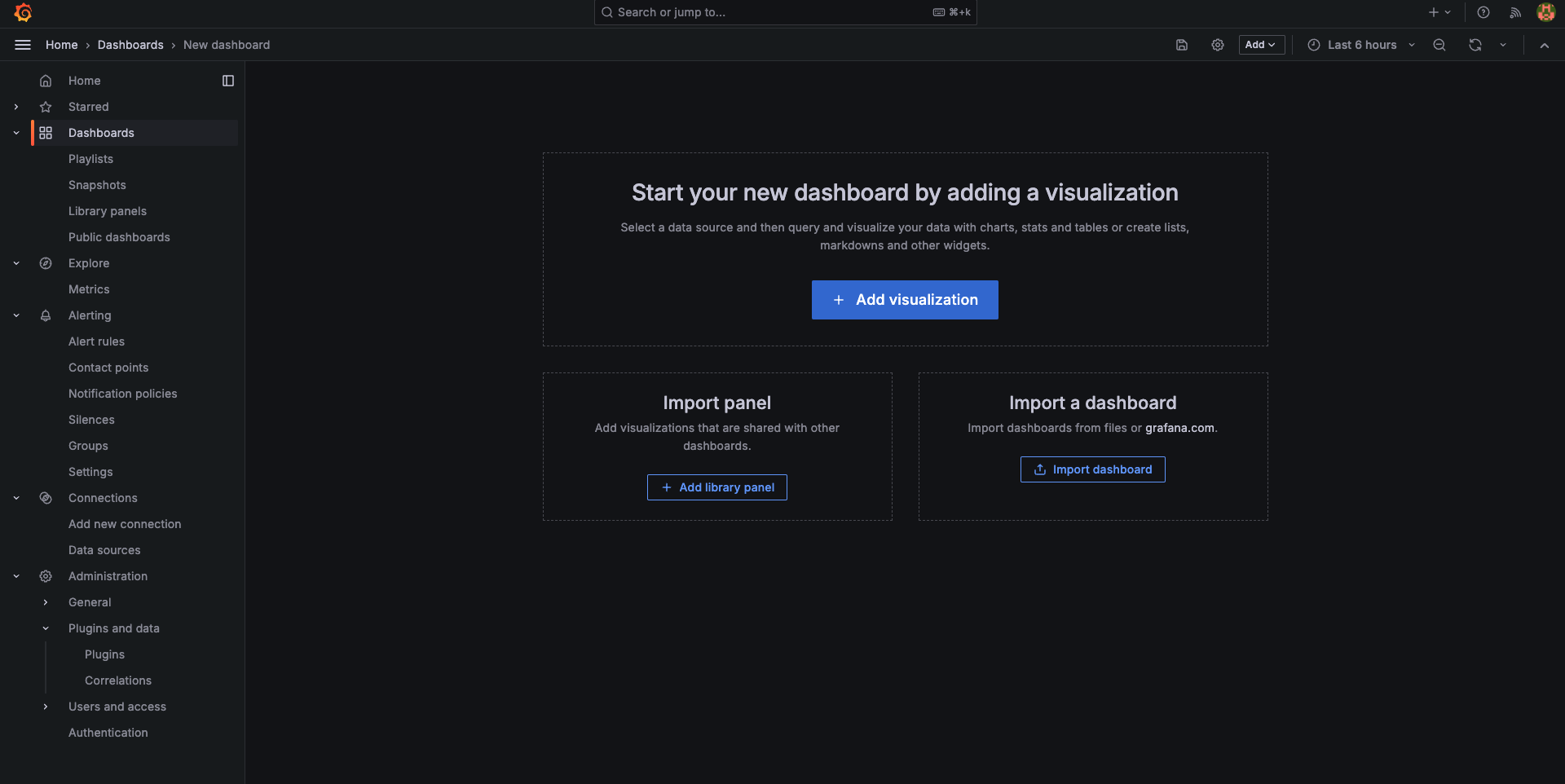The width and height of the screenshot is (1565, 784).
Task: Open alerting Groups page
Action: click(x=88, y=446)
